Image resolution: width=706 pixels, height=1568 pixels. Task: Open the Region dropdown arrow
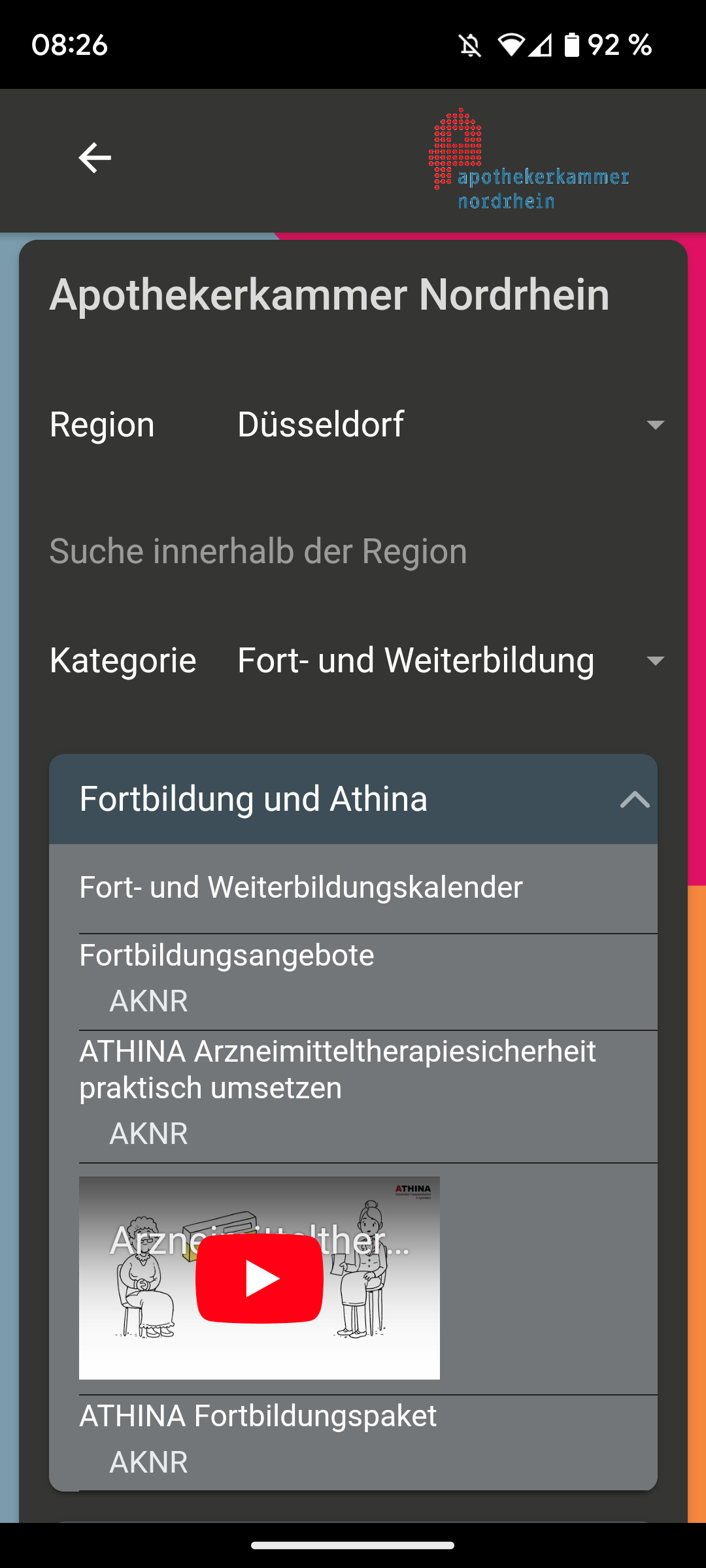click(655, 425)
